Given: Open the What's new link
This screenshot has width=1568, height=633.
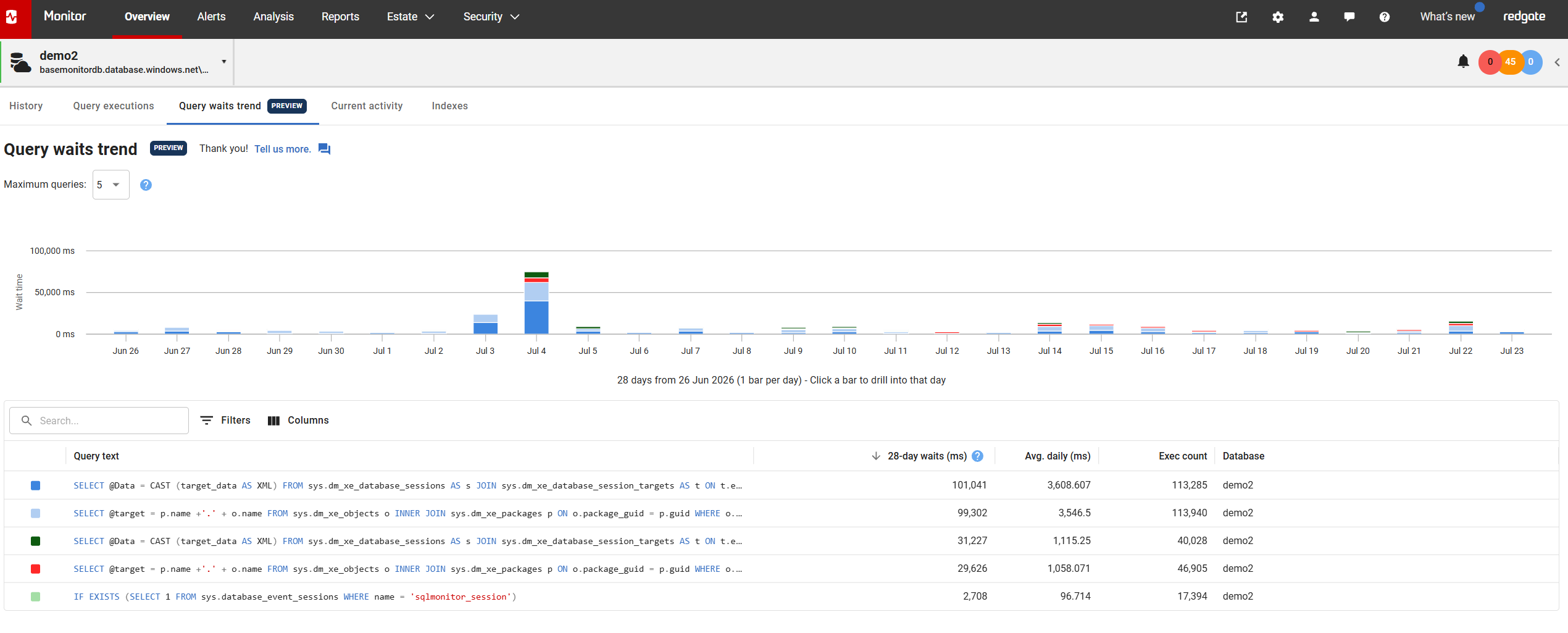Looking at the screenshot, I should click(x=1447, y=17).
